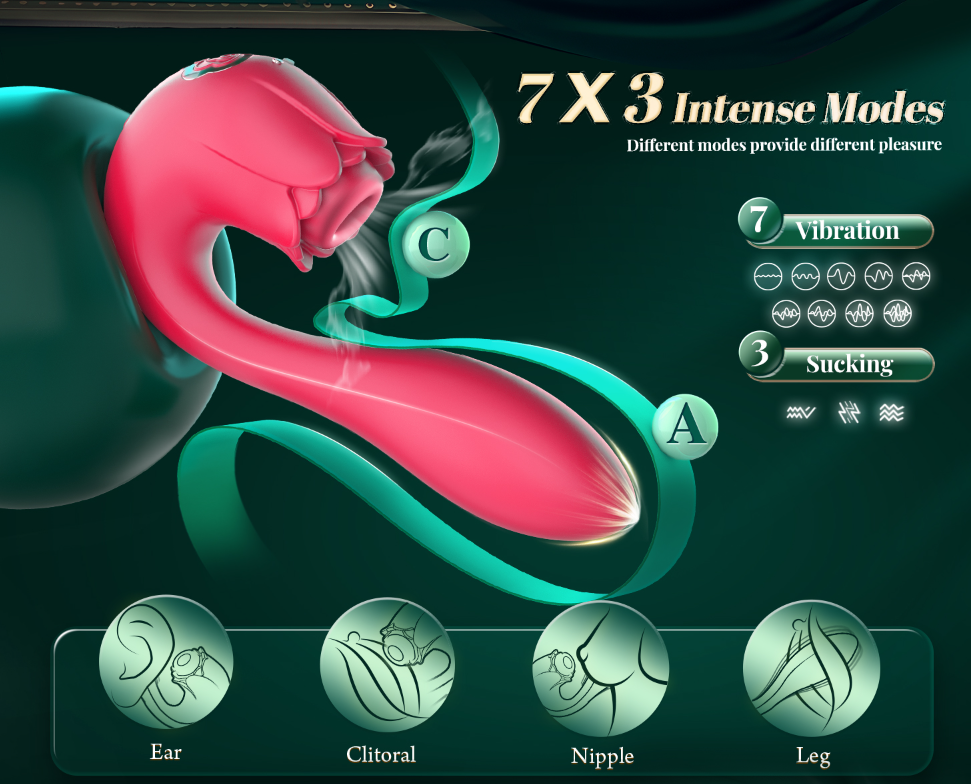Viewport: 971px width, 784px height.
Task: Click the green circular A badge
Action: tap(685, 427)
